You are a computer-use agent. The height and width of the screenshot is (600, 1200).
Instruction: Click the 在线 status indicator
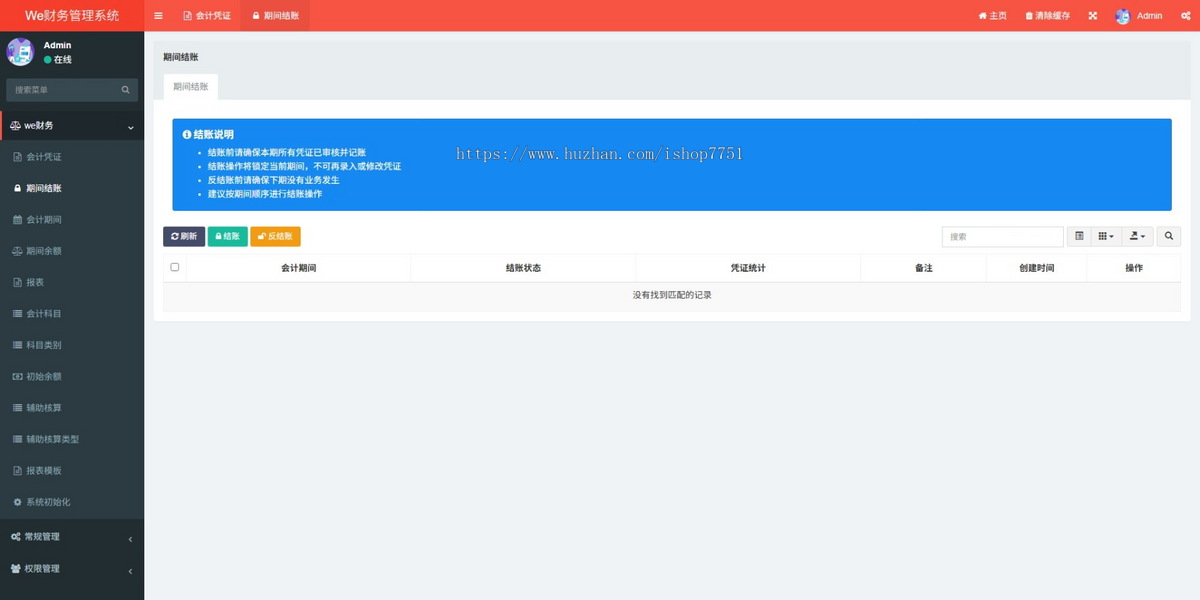(x=58, y=60)
